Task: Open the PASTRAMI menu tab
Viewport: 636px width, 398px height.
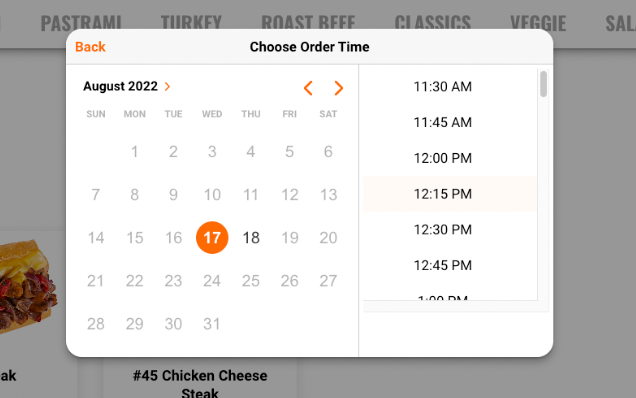Action: pos(81,23)
